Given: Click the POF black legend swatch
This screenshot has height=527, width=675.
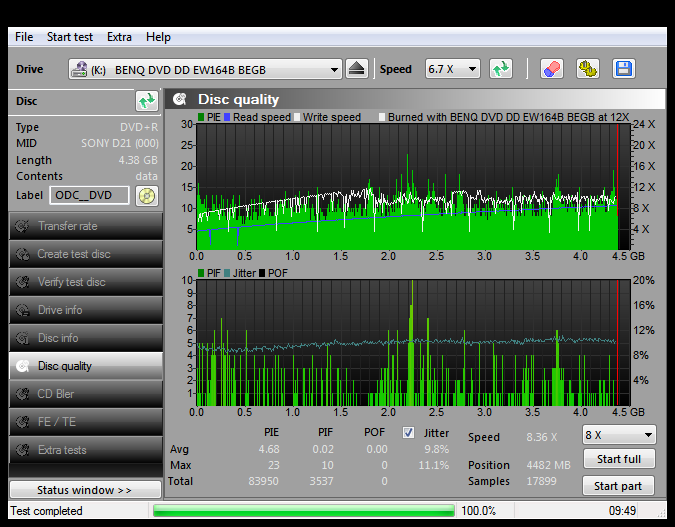Looking at the screenshot, I should tap(262, 273).
